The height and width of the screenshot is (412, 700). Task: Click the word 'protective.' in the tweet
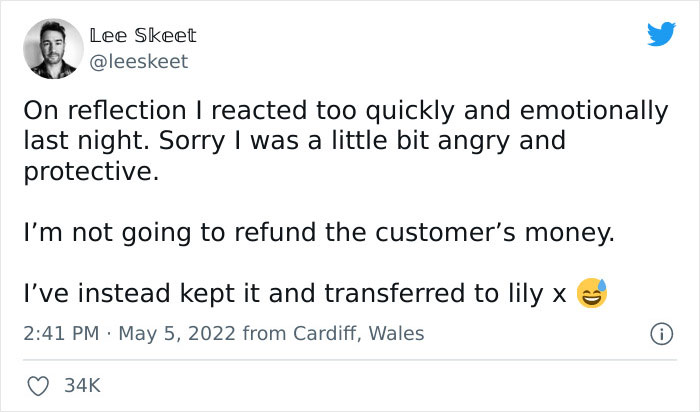tap(91, 171)
